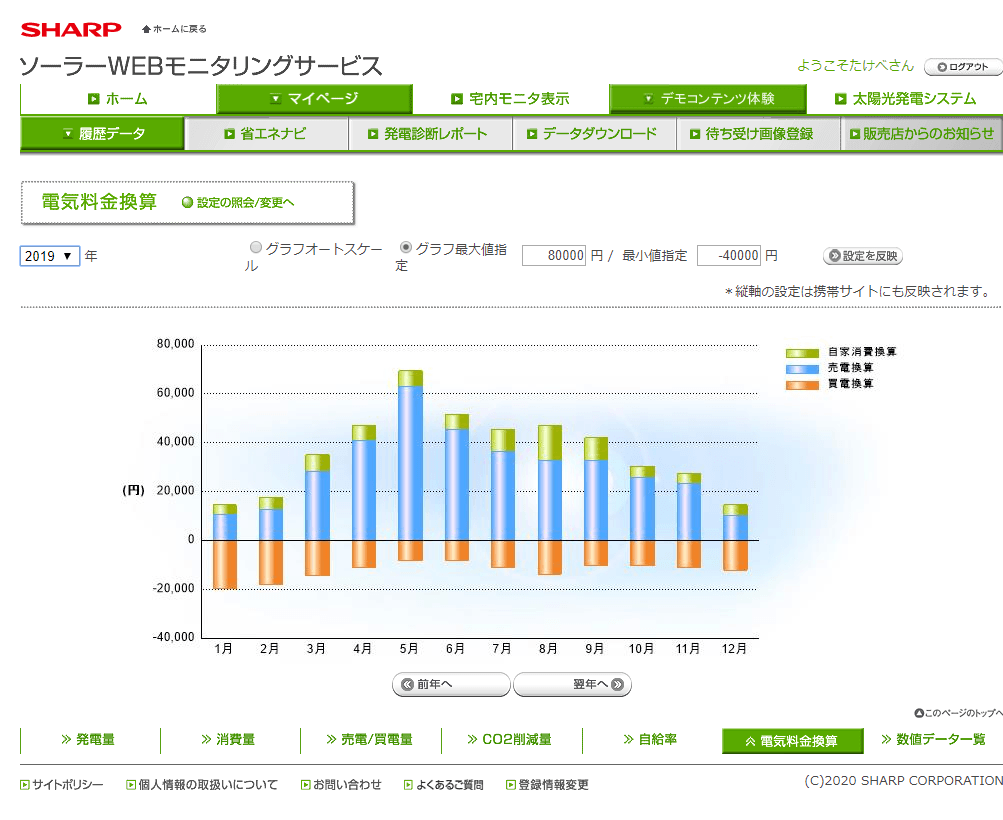
Task: Click the arrow icon on 設定を反映
Action: click(x=834, y=256)
